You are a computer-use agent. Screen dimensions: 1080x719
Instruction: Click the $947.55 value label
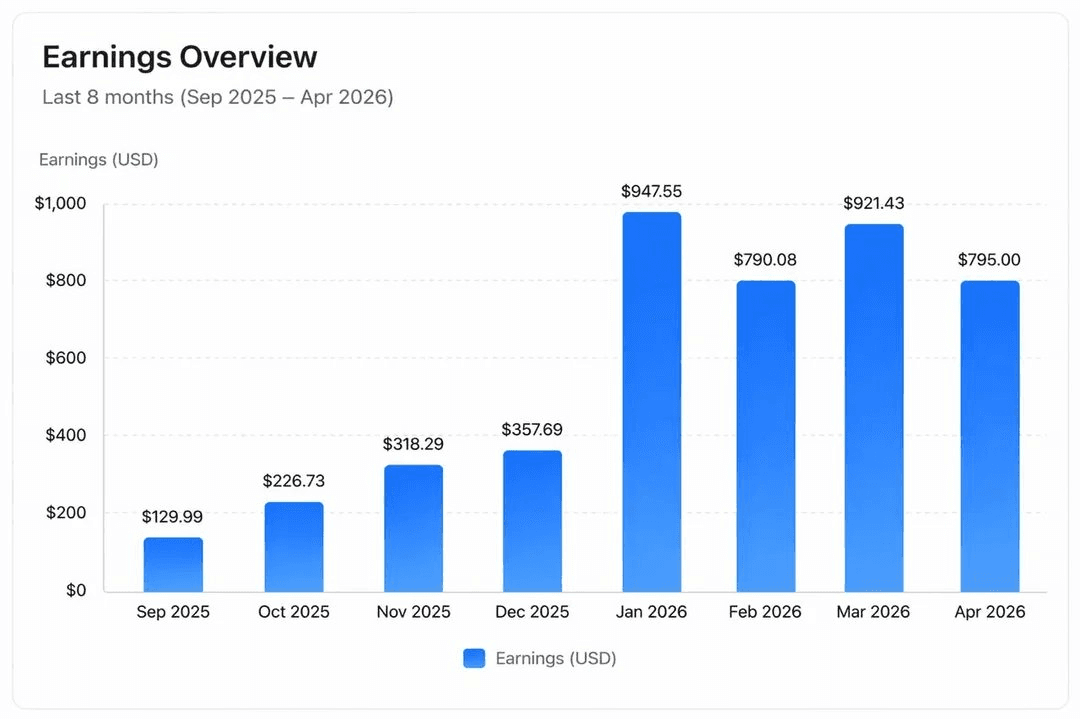click(x=651, y=191)
